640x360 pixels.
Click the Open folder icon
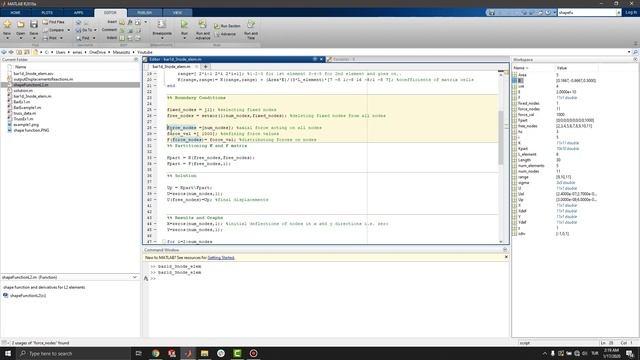point(20,25)
